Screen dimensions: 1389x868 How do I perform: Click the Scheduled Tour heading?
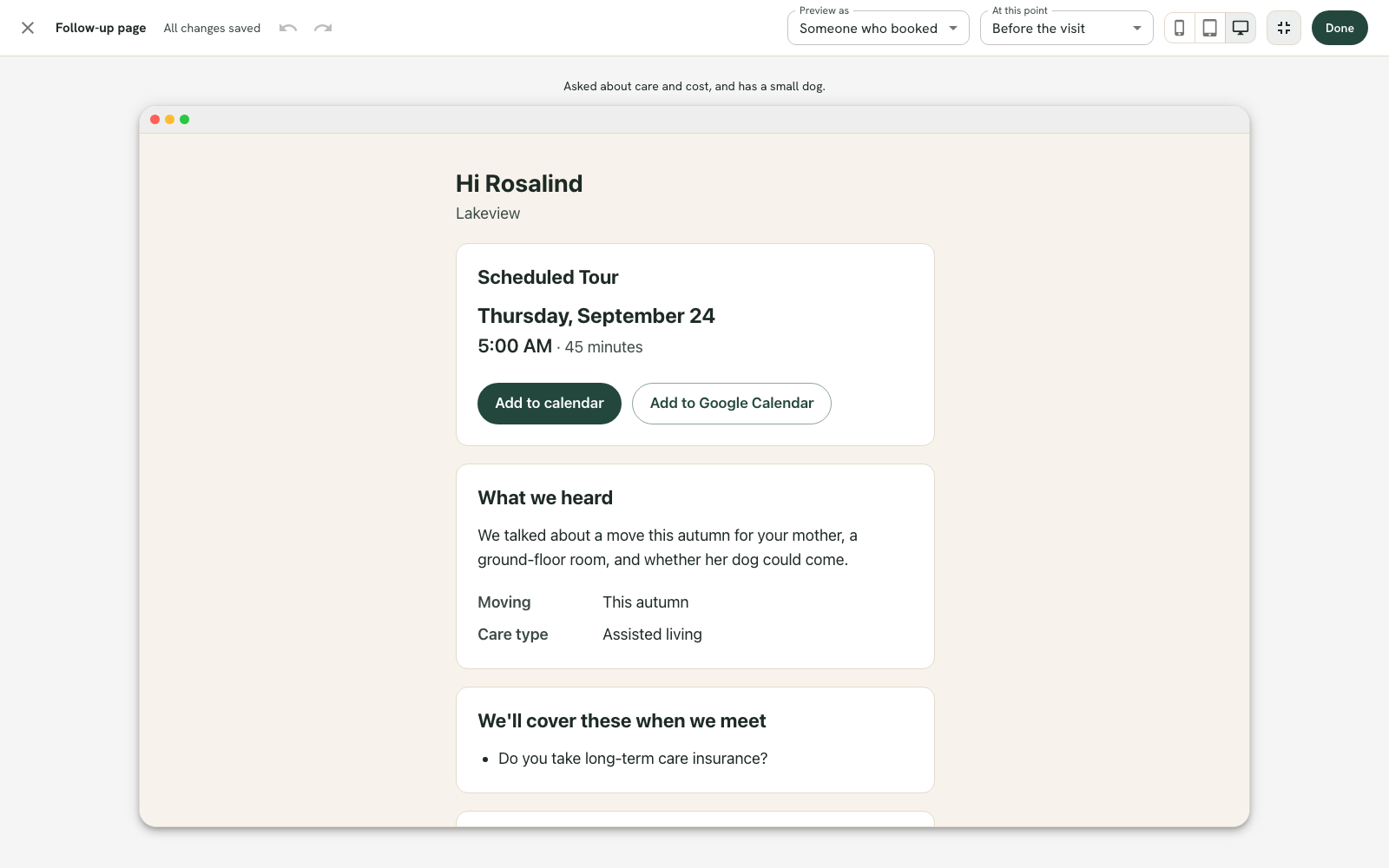548,278
